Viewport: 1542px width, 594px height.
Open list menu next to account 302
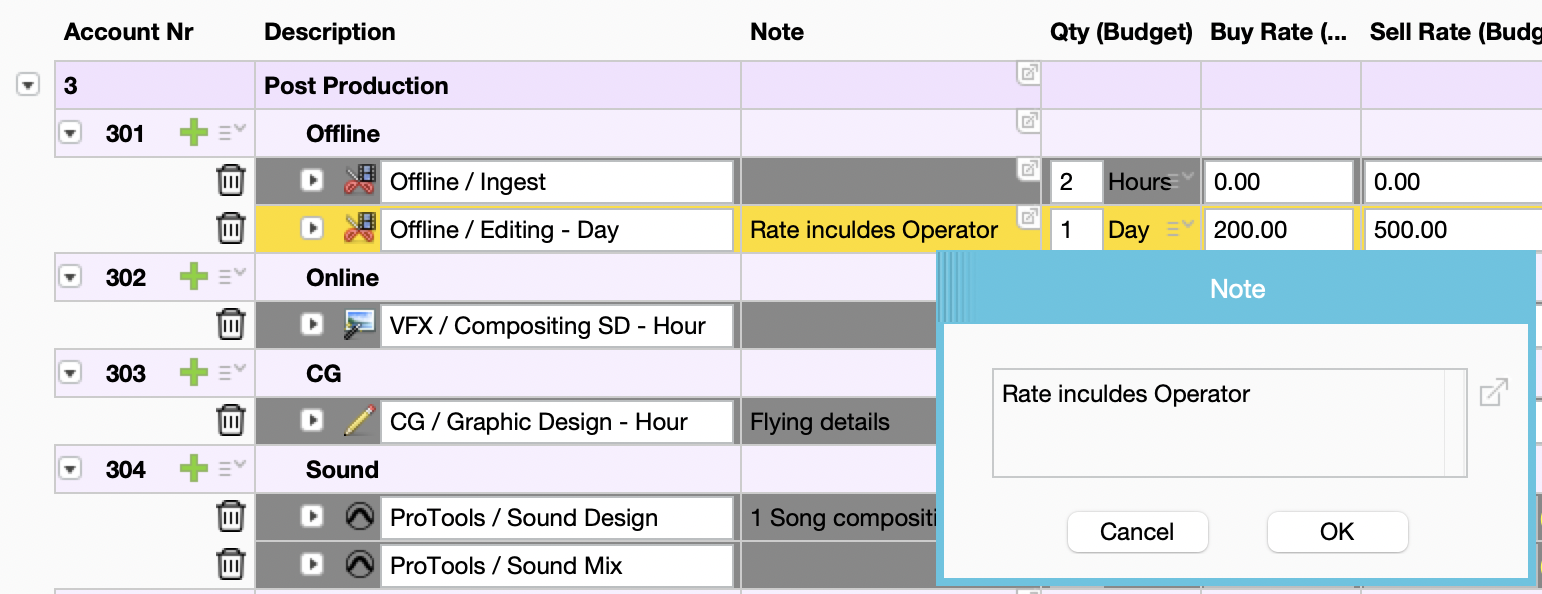tap(232, 277)
